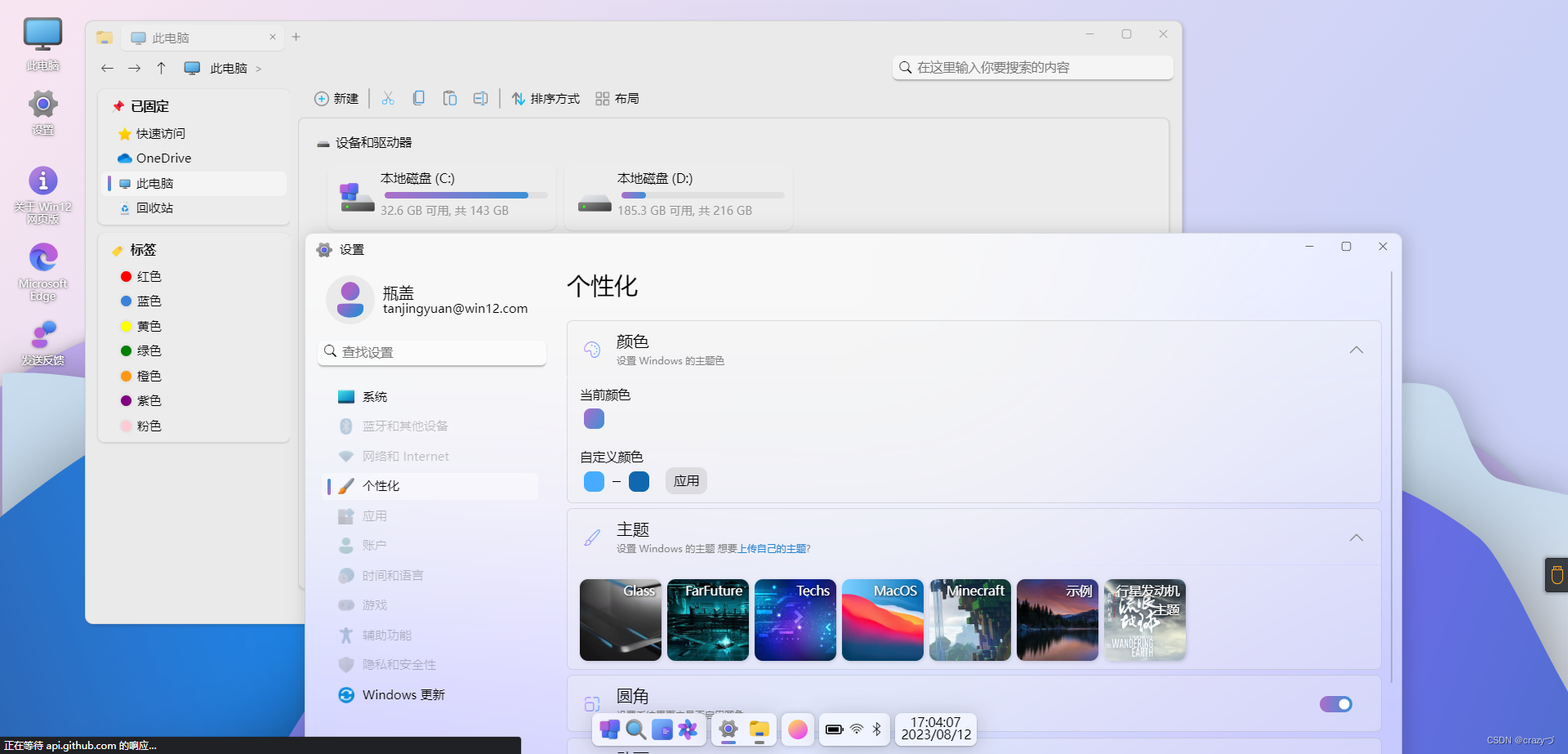The image size is (1568, 754).
Task: Go forward in the Explorer window
Action: tap(134, 68)
